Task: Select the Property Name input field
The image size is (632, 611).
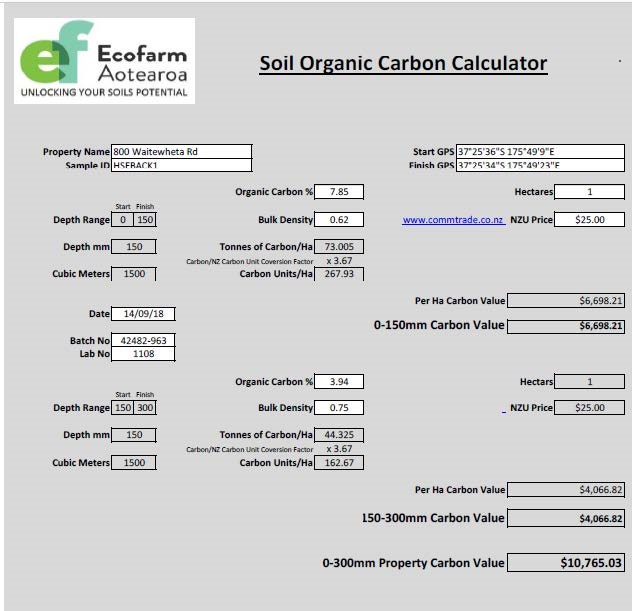Action: [x=181, y=152]
